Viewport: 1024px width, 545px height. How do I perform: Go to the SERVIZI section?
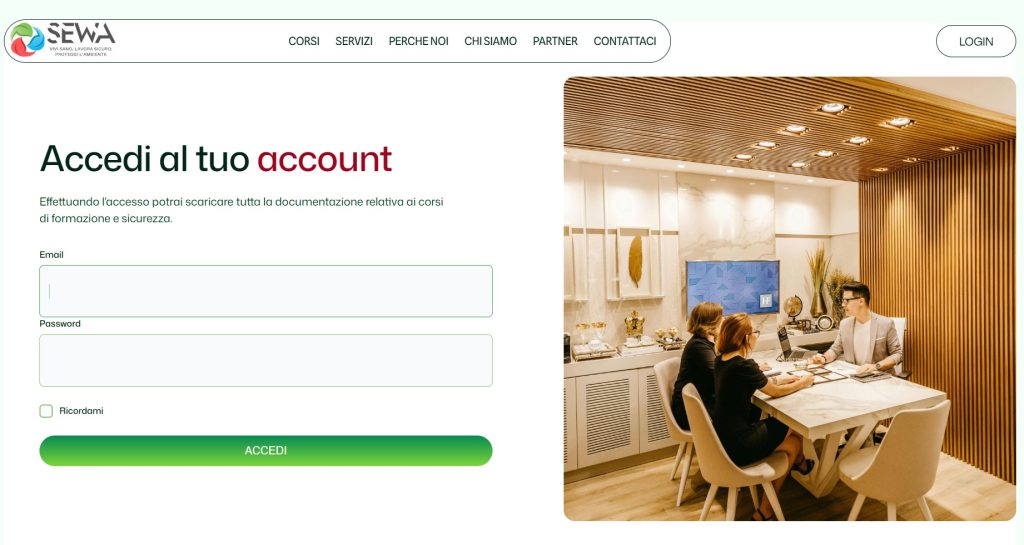[354, 41]
